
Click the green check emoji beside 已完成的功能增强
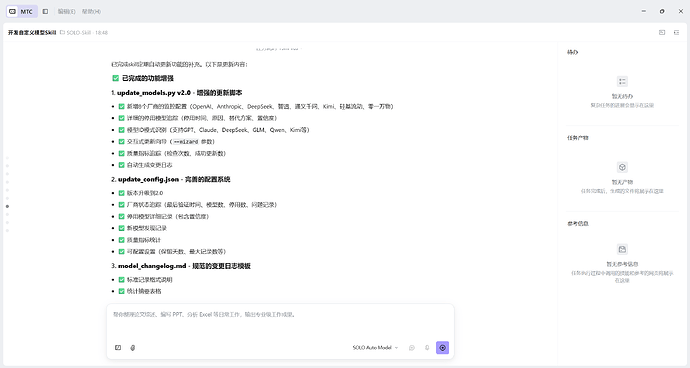tap(115, 78)
